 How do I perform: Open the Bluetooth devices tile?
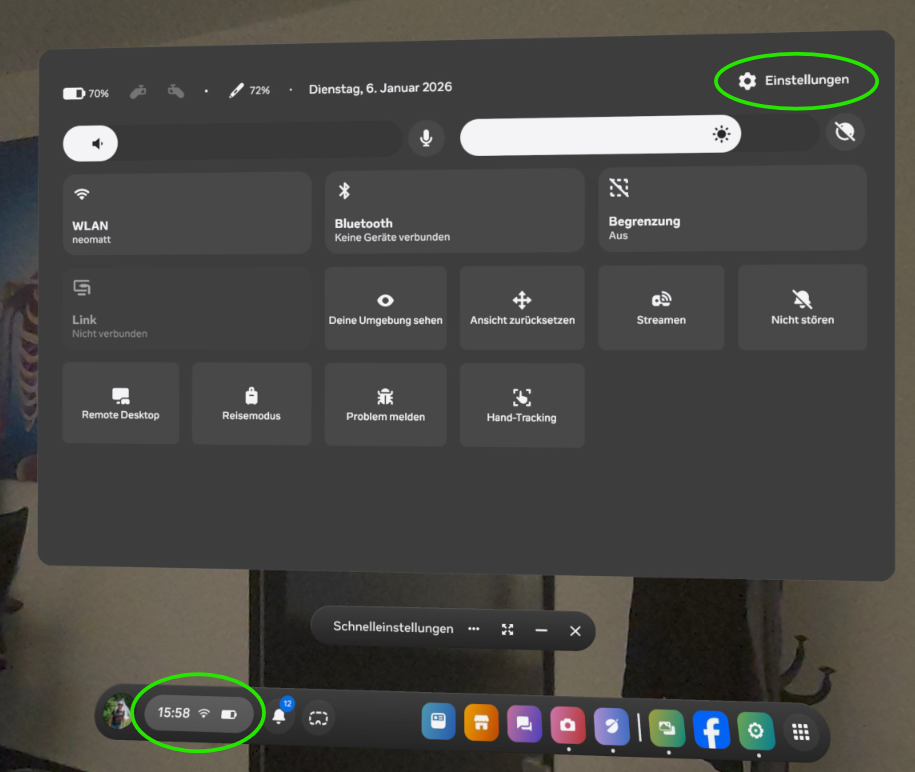pos(454,212)
